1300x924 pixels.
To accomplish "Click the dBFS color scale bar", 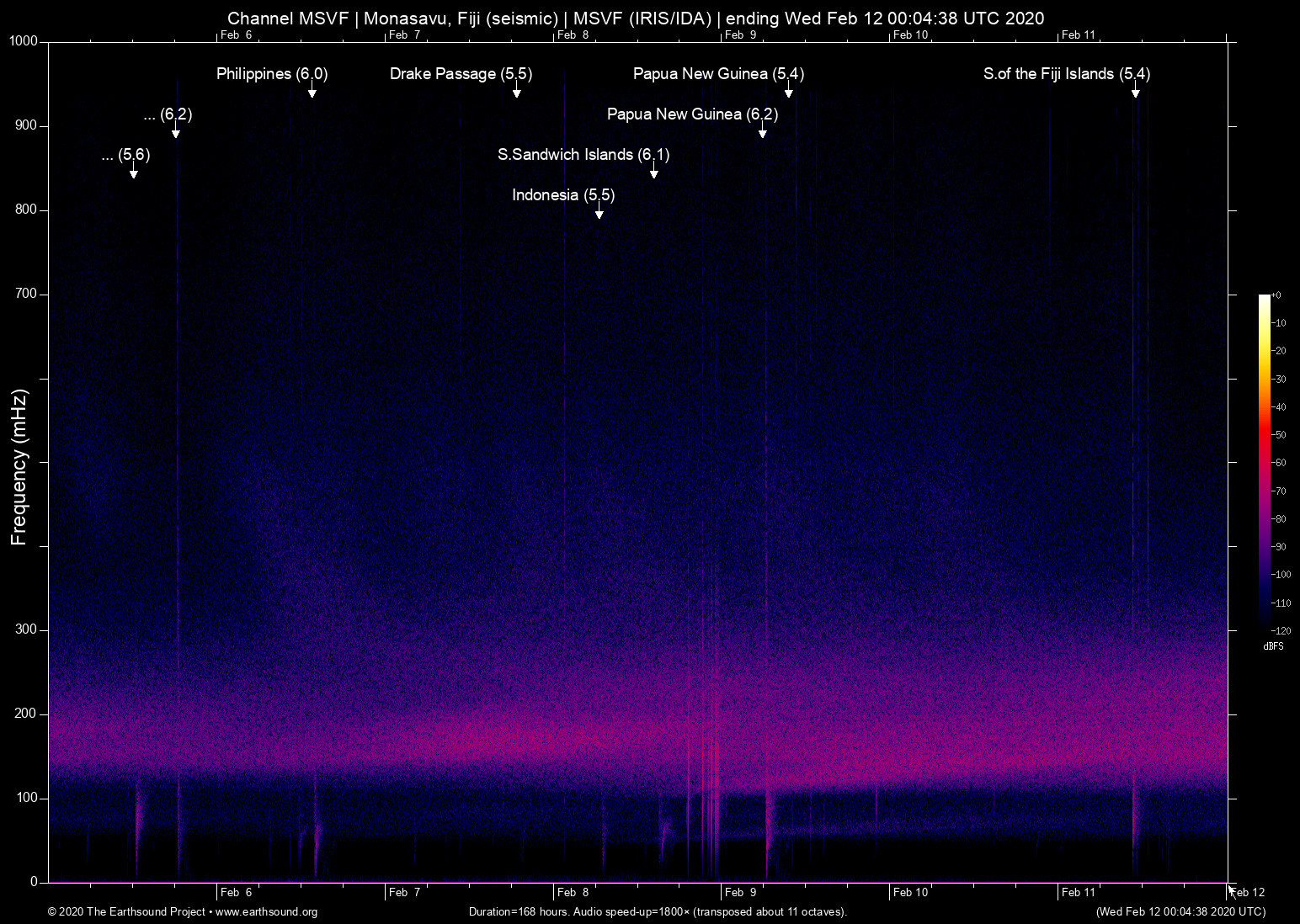I will tap(1265, 462).
